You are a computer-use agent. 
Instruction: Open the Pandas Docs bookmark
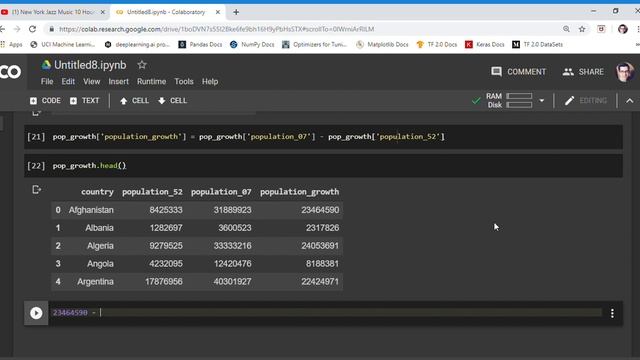200,44
